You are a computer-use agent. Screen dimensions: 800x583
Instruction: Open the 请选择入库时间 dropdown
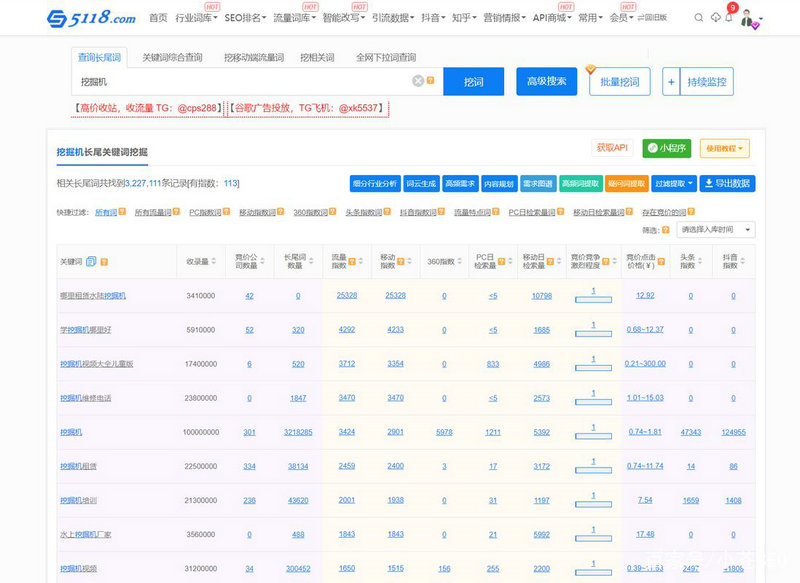click(716, 229)
